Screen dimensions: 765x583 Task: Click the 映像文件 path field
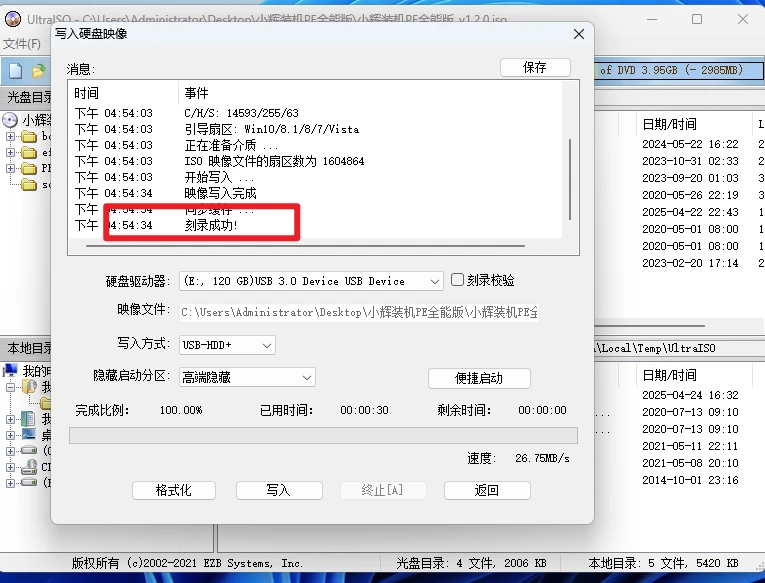359,312
